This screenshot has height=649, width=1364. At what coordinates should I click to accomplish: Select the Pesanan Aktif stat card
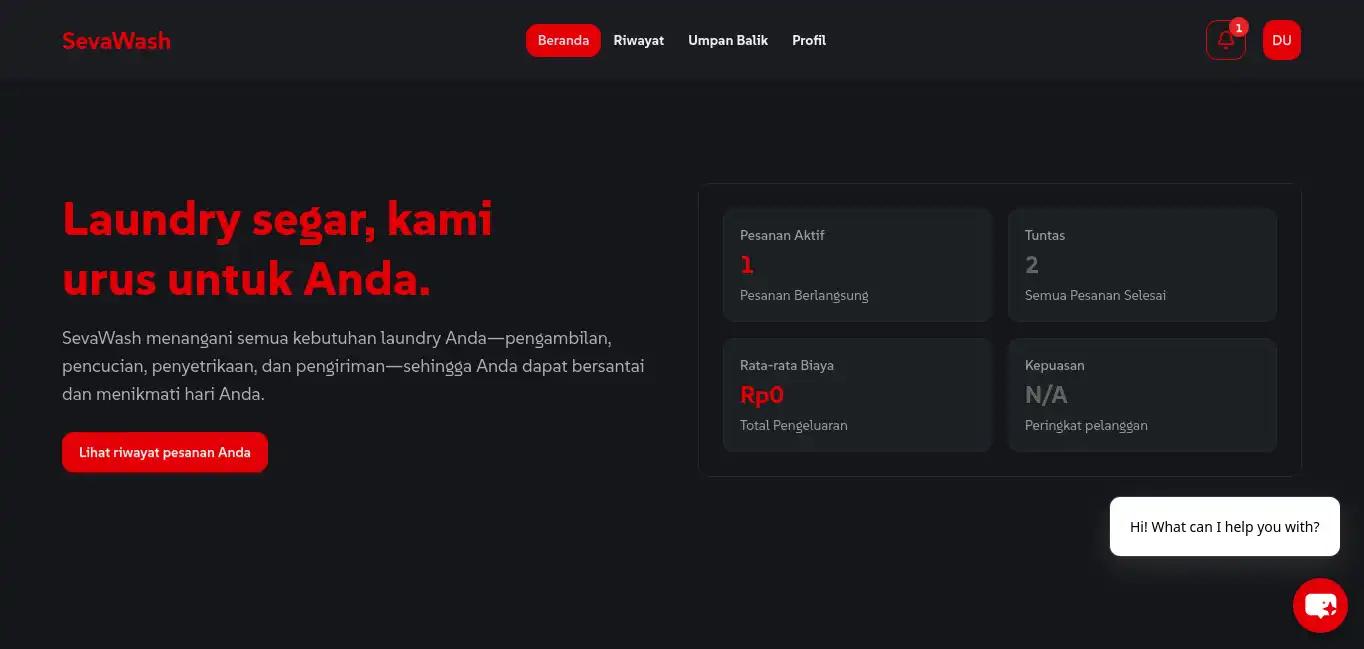point(857,265)
